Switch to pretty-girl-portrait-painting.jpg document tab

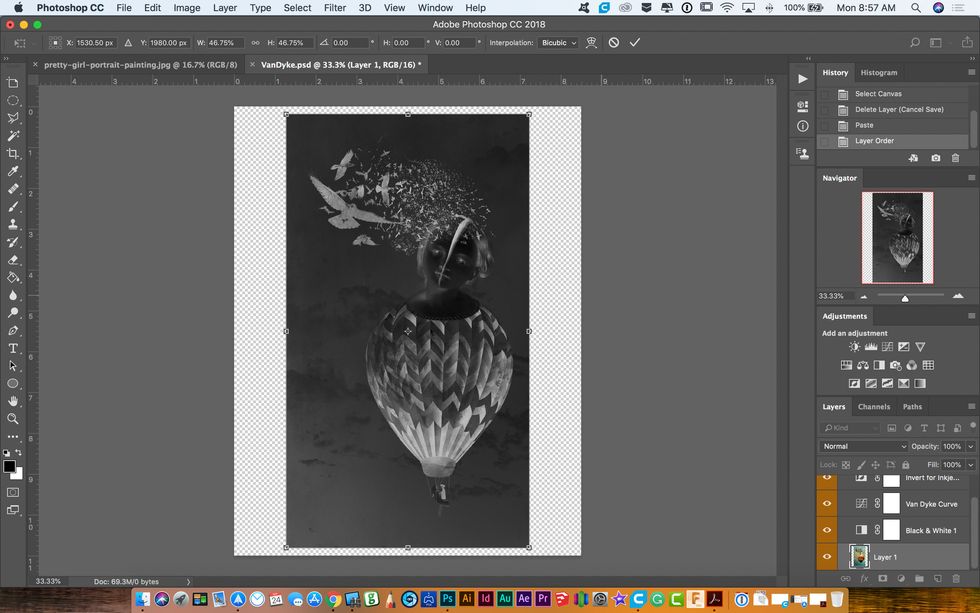(140, 64)
